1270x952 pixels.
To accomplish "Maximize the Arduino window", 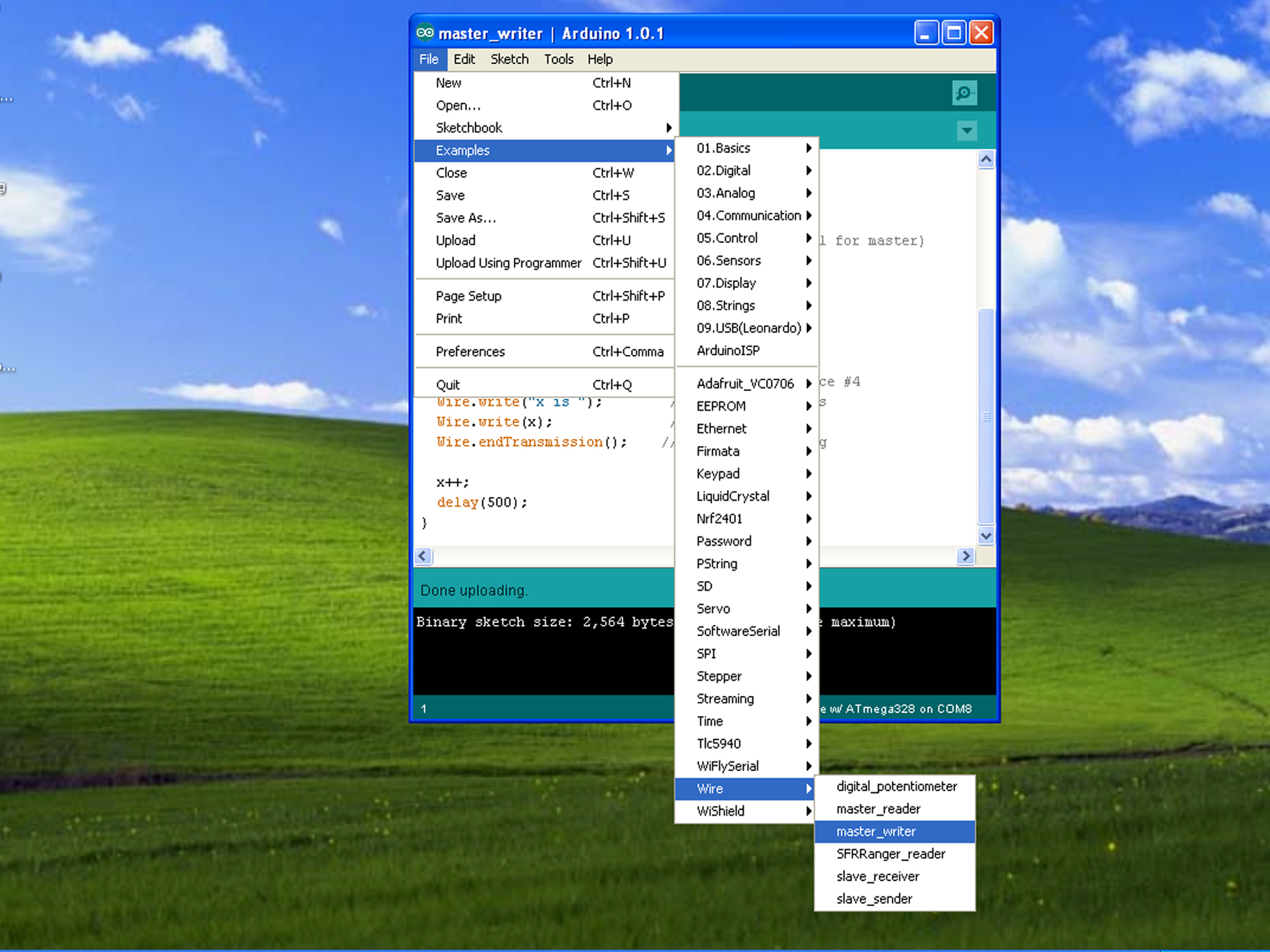I will coord(954,33).
